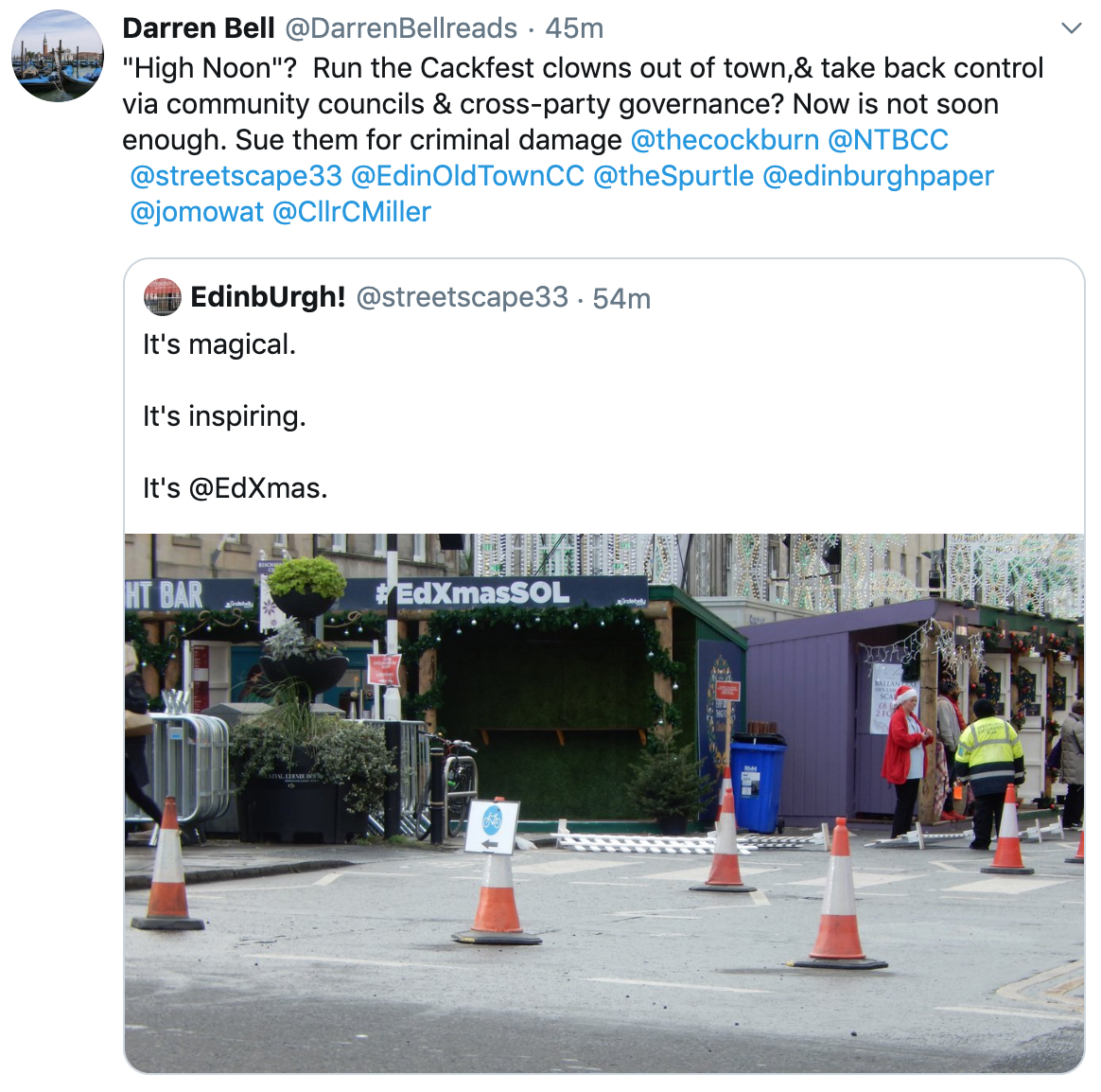Open the @EdinOldTownCC mention
Viewport: 1101px width, 1092px height.
point(467,176)
